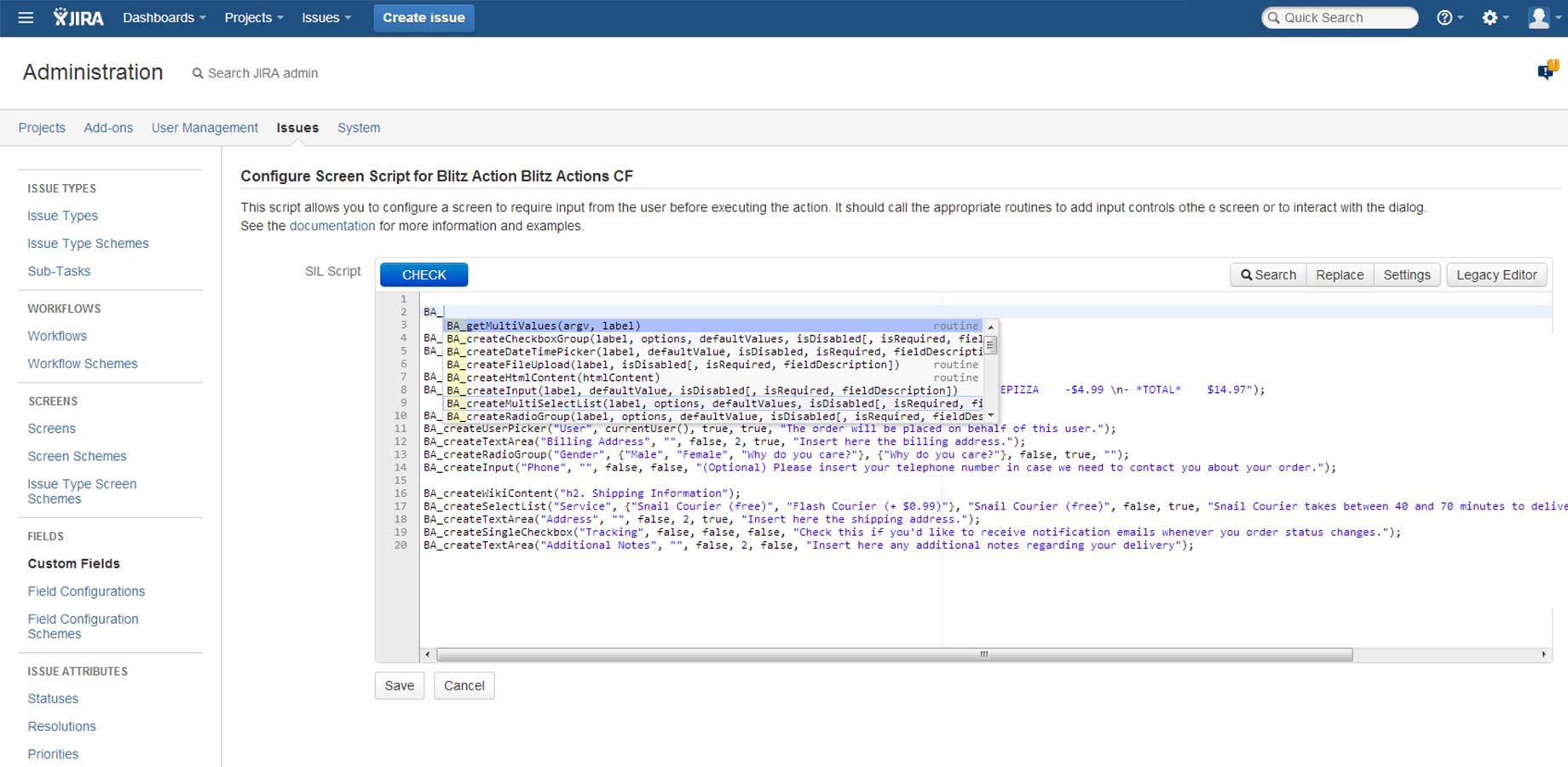
Task: Switch to Legacy Editor
Action: (x=1496, y=275)
